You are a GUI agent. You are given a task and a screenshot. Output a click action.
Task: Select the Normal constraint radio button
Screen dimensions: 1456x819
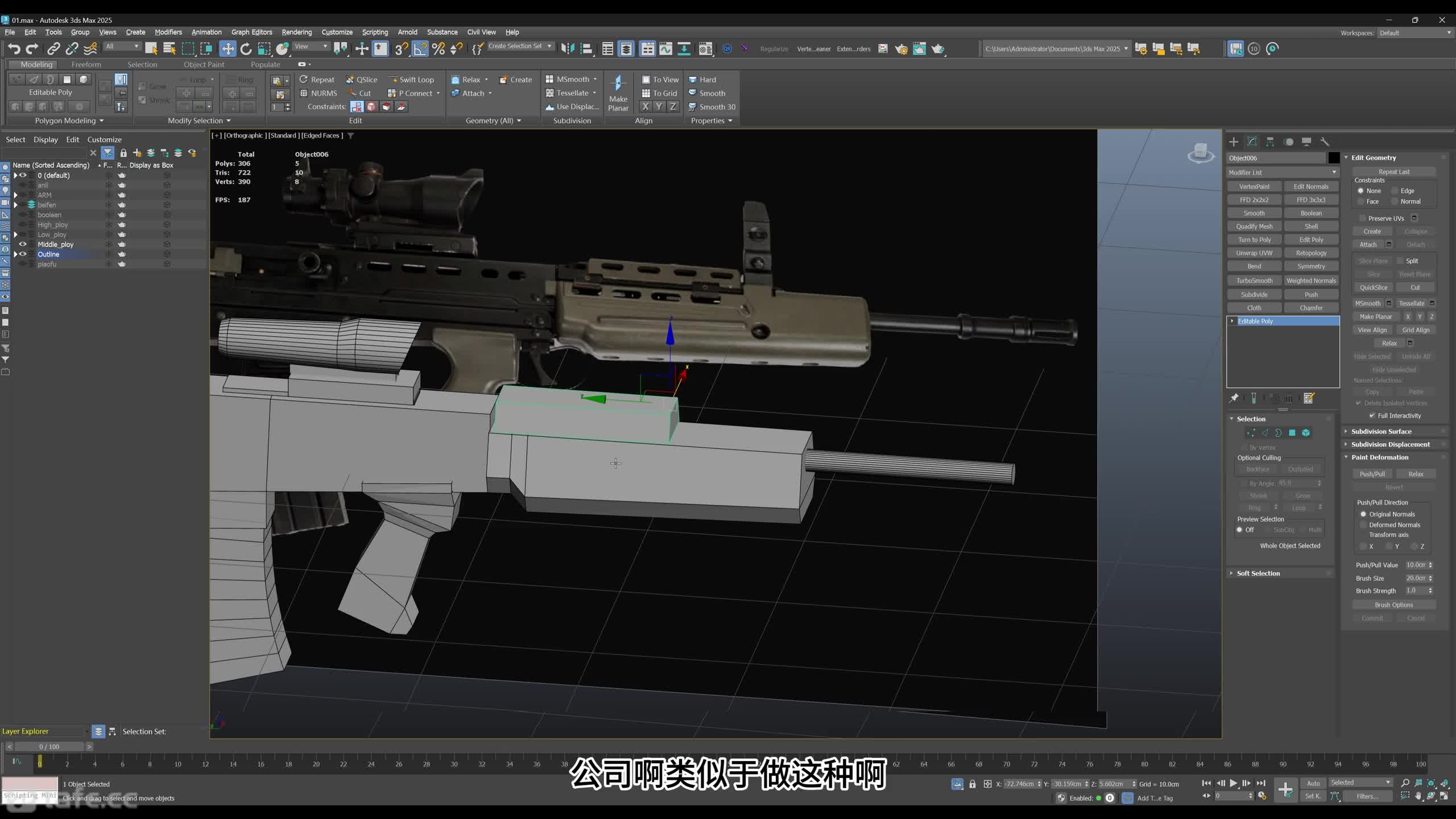coord(1395,201)
